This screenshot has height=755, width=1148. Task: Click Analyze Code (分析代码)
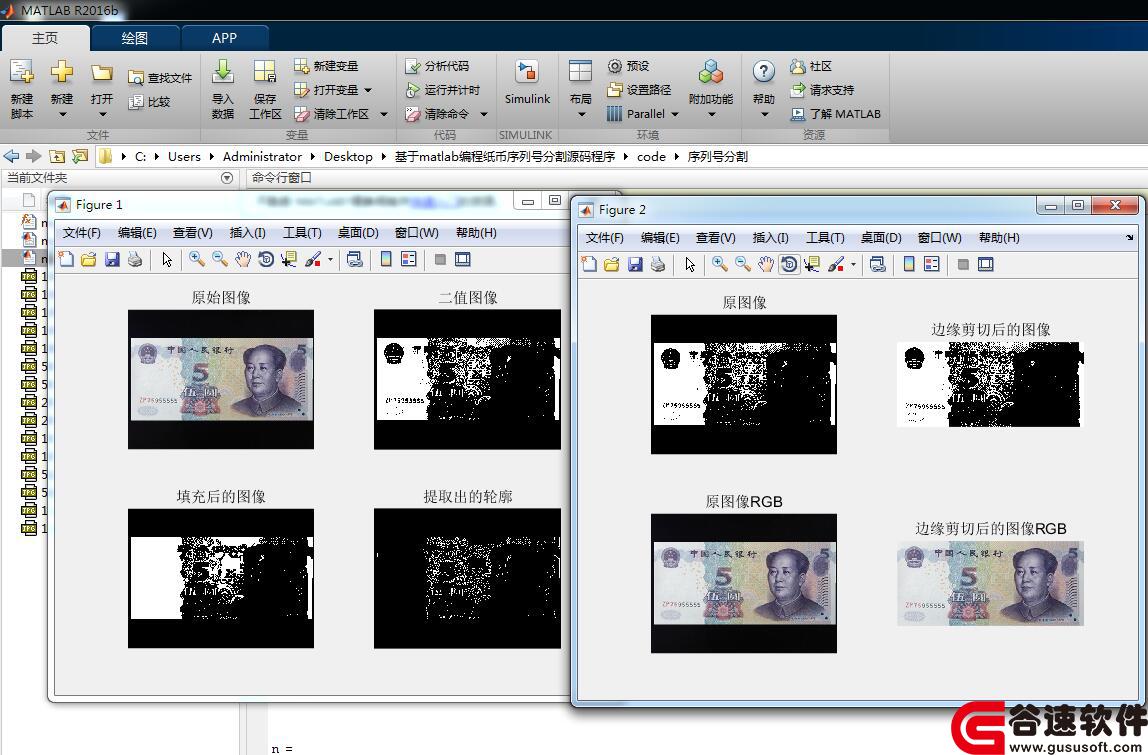437,66
